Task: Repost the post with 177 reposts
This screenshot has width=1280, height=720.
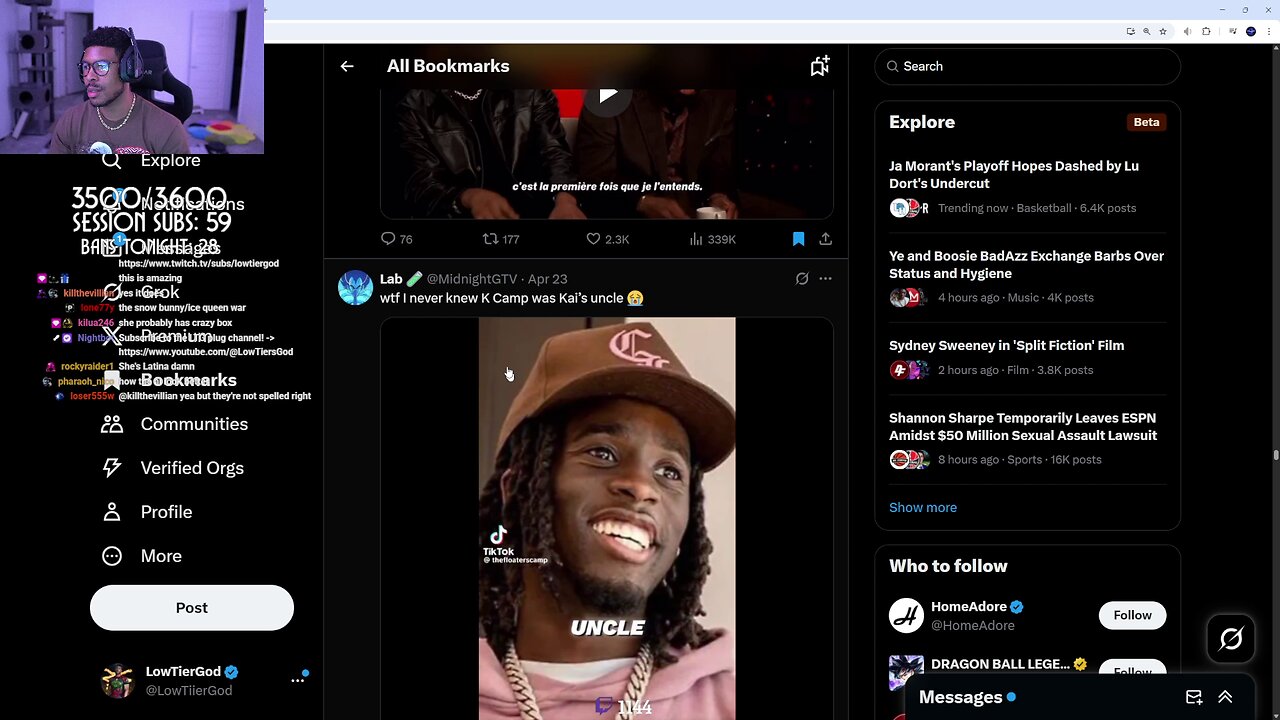Action: (501, 239)
